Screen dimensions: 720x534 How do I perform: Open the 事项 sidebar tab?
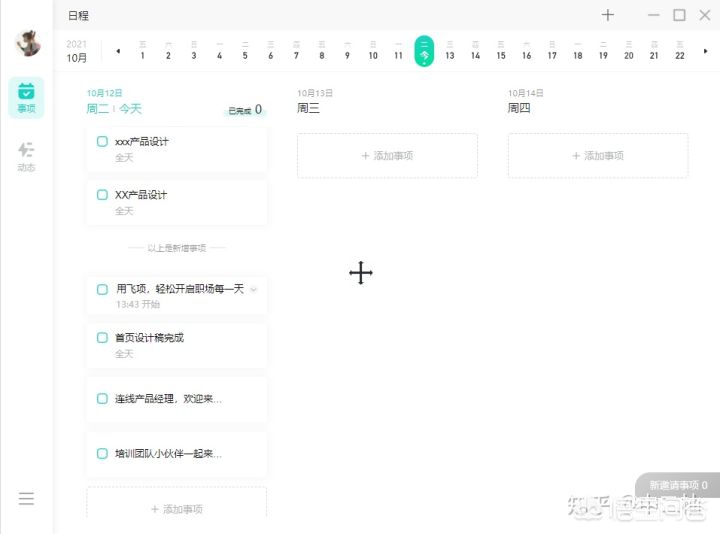tap(26, 98)
